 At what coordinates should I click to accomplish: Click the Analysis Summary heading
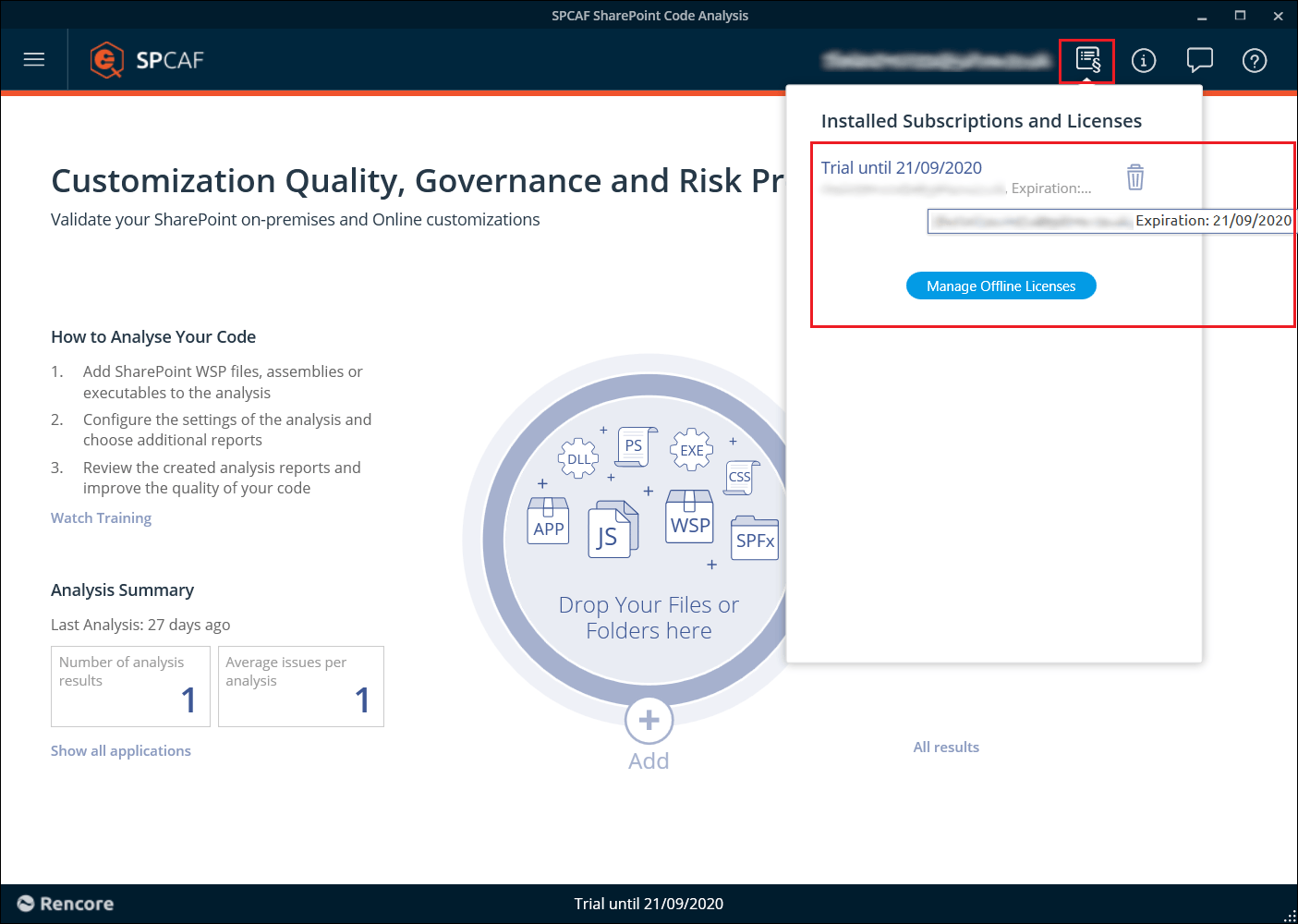click(x=123, y=590)
